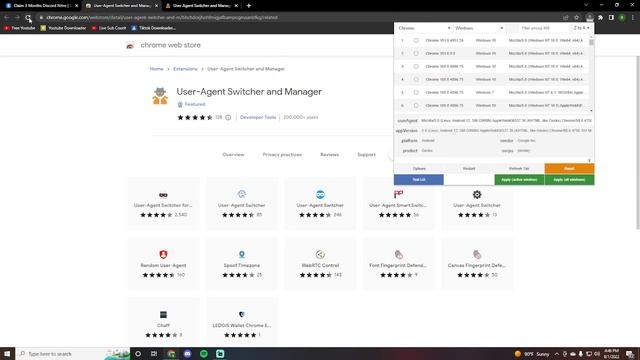640x360 pixels.
Task: Click the userAgent text field
Action: coord(506,121)
